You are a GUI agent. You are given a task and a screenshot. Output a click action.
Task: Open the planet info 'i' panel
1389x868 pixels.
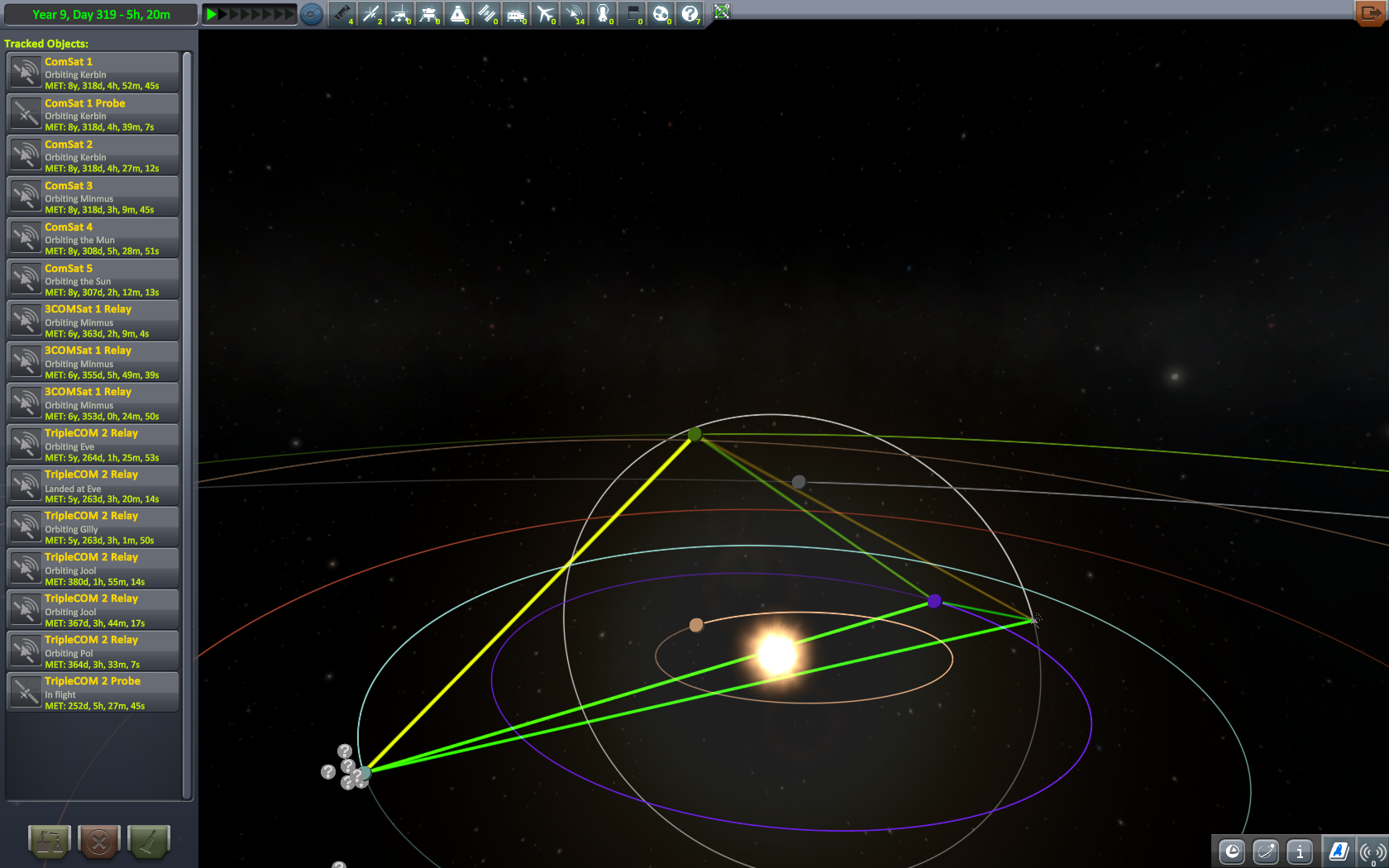[x=1300, y=851]
